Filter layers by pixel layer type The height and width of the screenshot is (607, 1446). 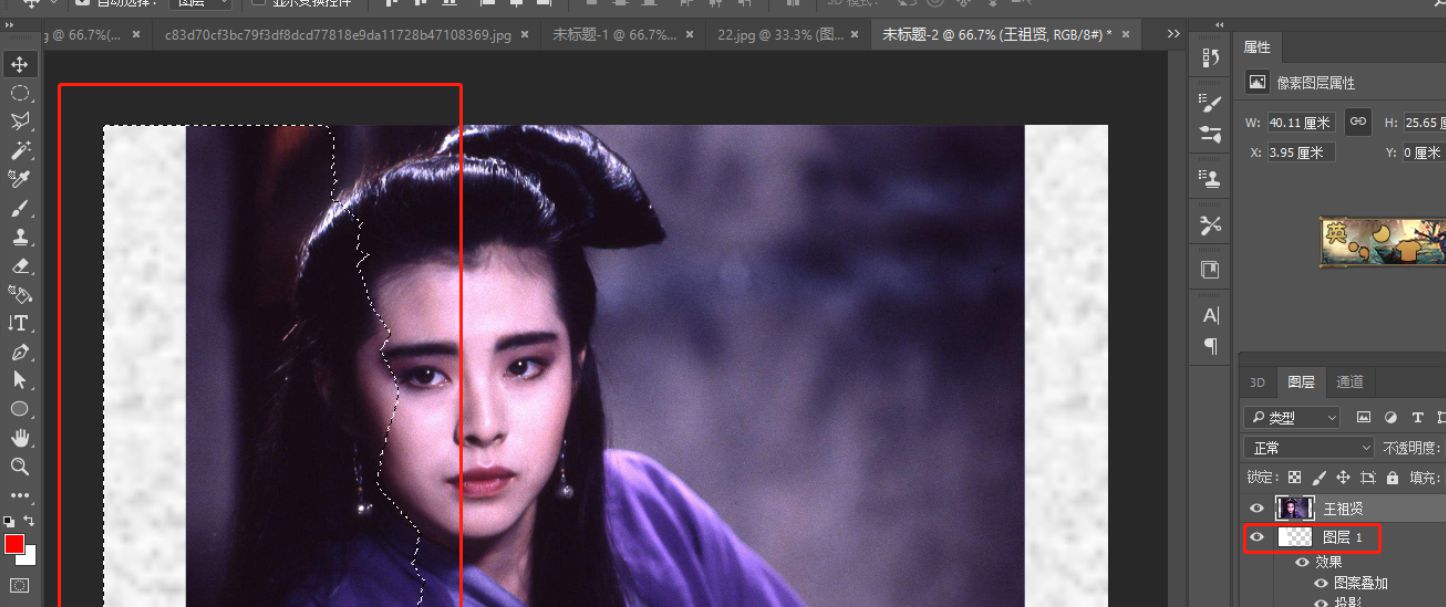point(1363,417)
